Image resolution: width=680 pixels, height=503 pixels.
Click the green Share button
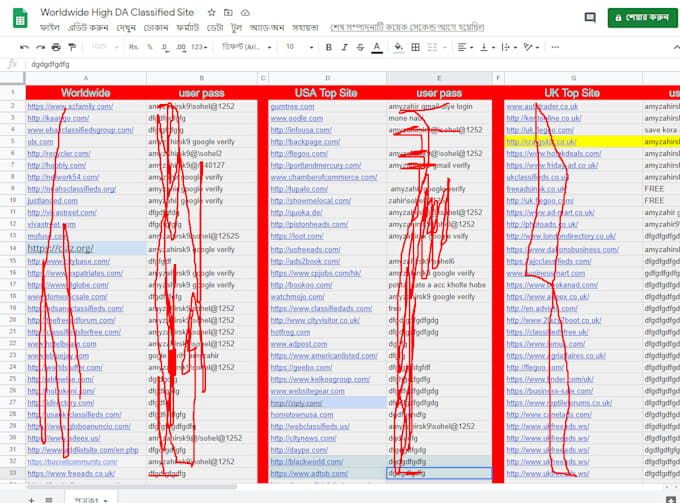(642, 17)
